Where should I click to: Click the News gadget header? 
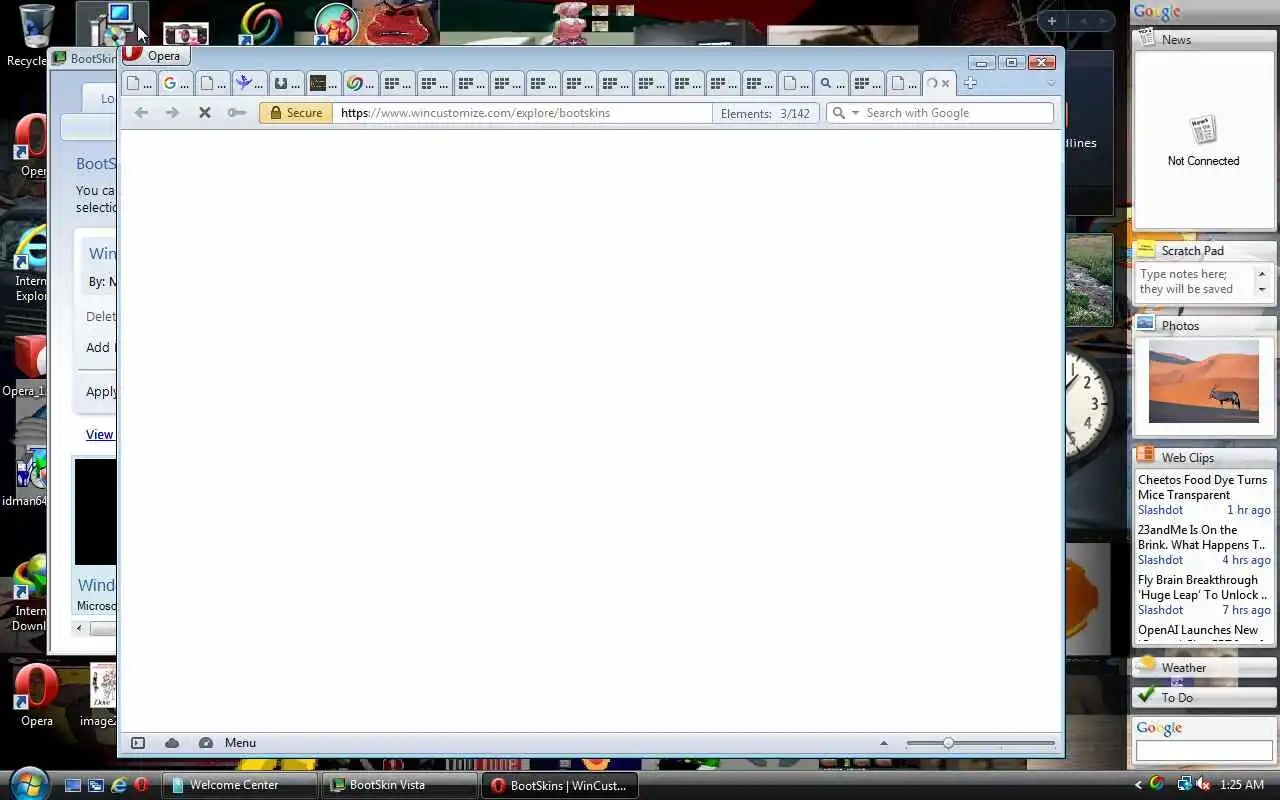[1204, 40]
